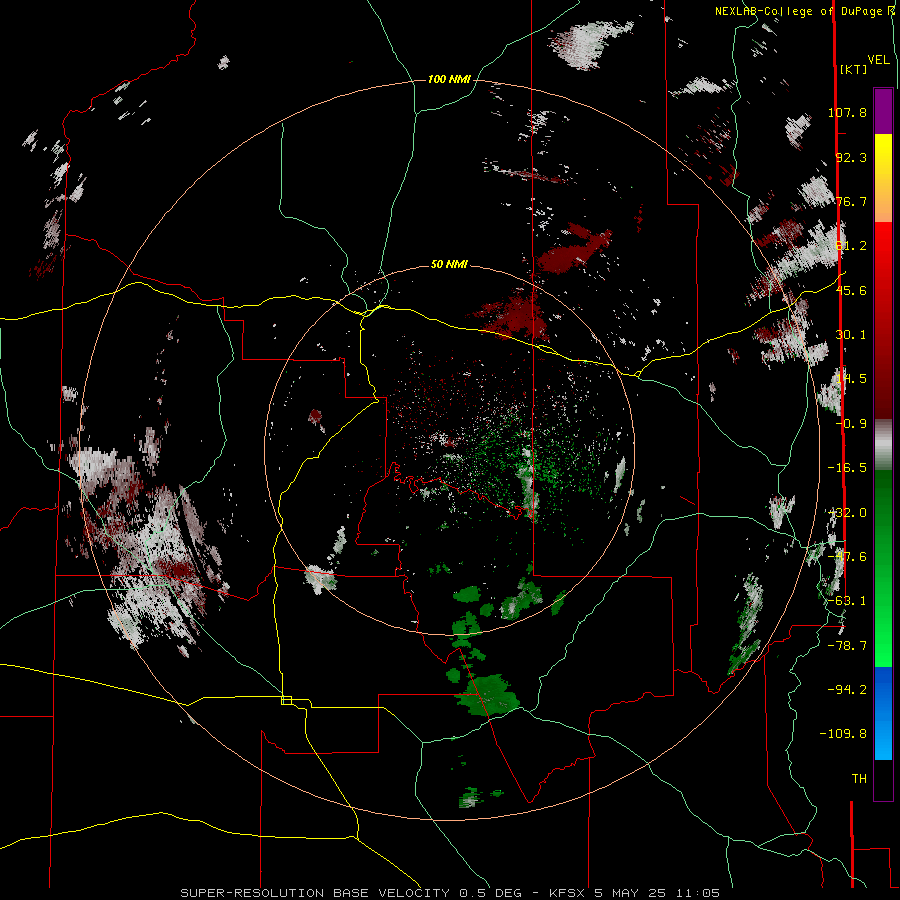Click the -78.7 legend value
900x900 pixels.
point(847,646)
